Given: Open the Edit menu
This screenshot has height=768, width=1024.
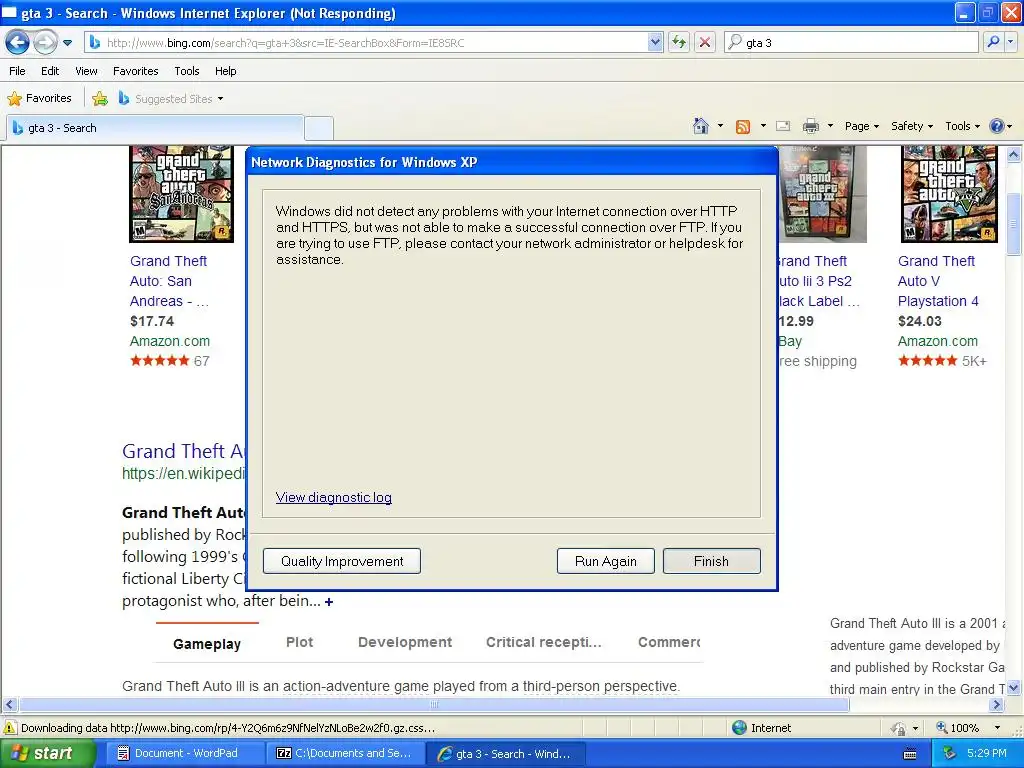Looking at the screenshot, I should tap(50, 71).
